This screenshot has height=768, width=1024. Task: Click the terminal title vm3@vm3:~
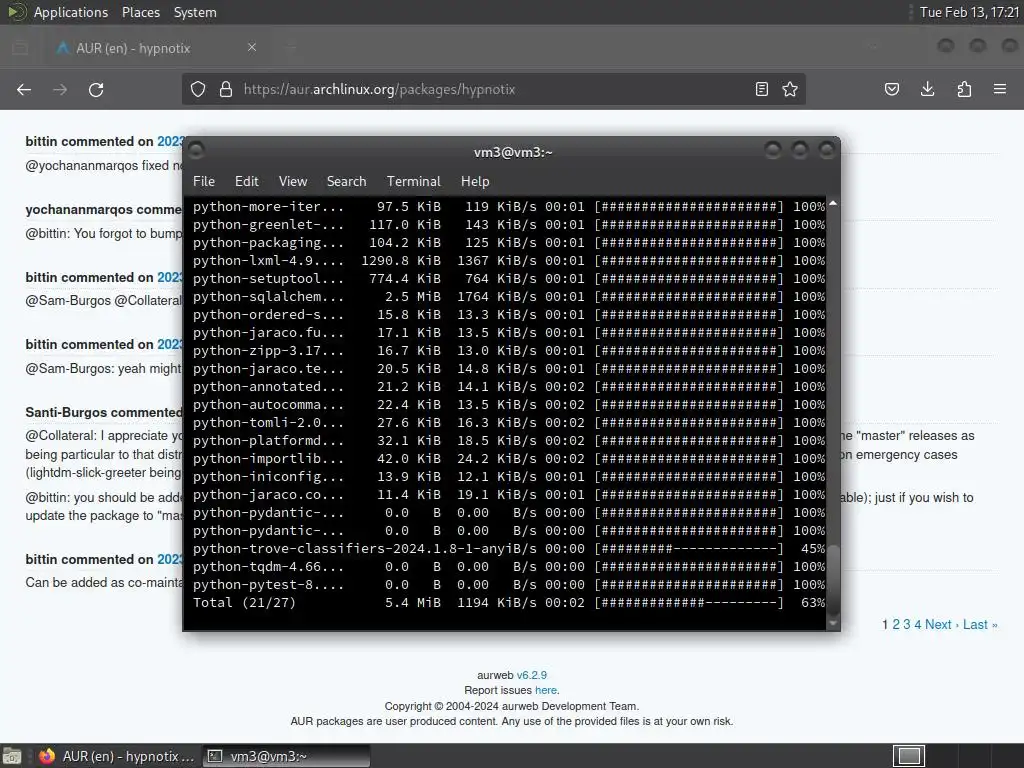coord(513,152)
